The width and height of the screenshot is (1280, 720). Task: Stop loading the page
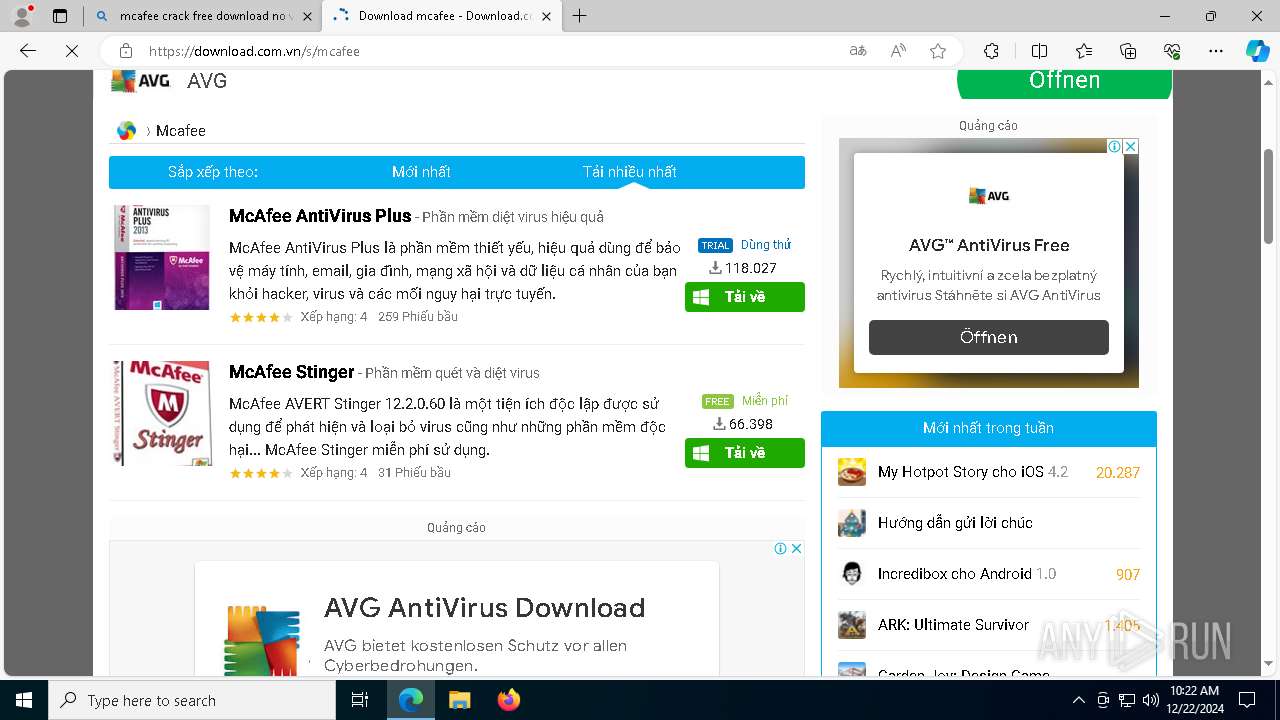click(x=72, y=51)
